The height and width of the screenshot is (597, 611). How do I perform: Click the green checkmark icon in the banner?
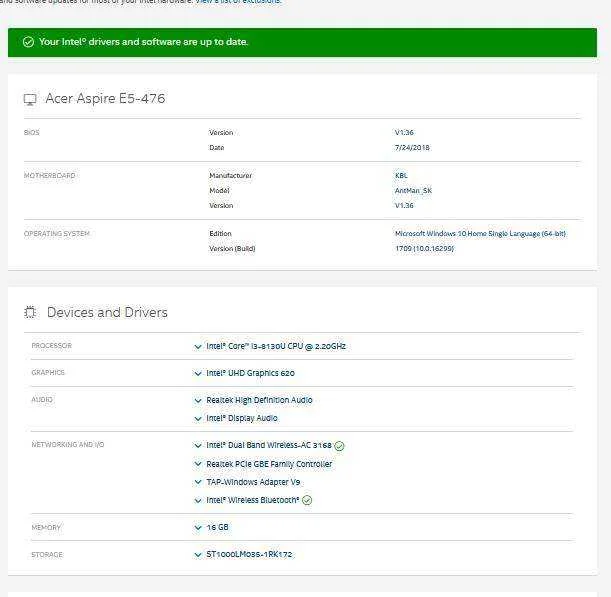(x=28, y=42)
